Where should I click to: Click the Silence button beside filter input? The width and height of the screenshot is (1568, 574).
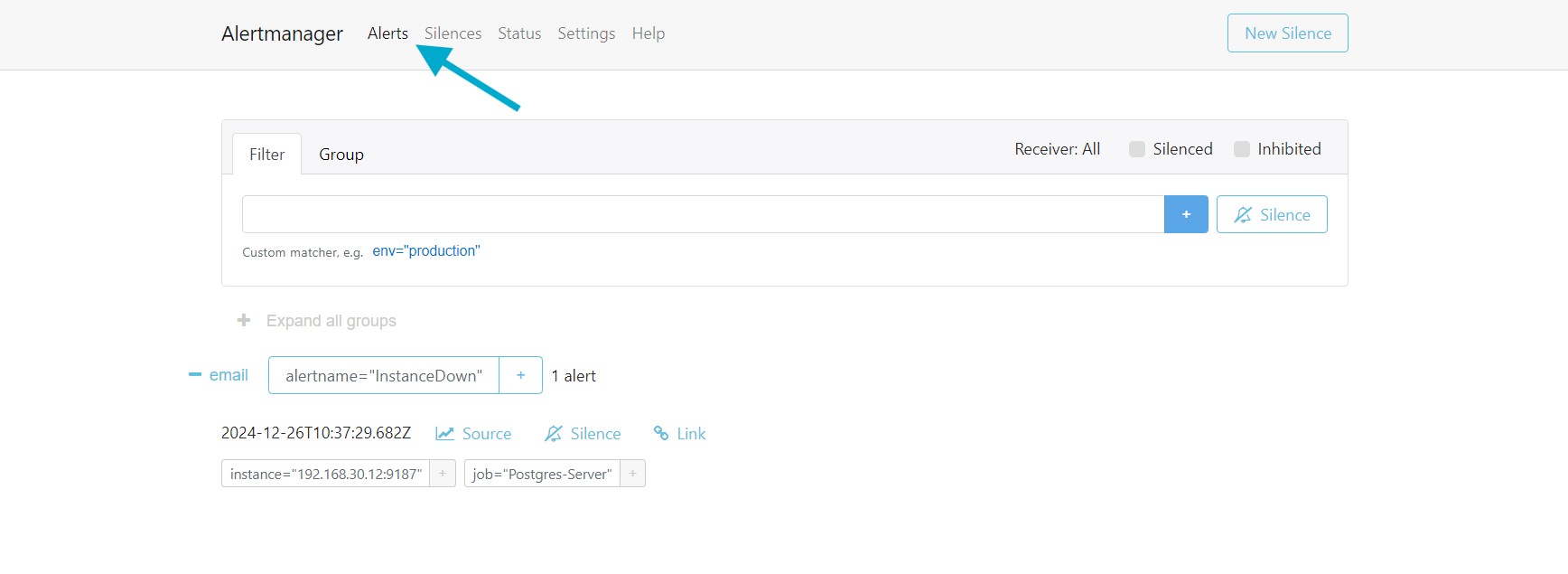(x=1271, y=214)
